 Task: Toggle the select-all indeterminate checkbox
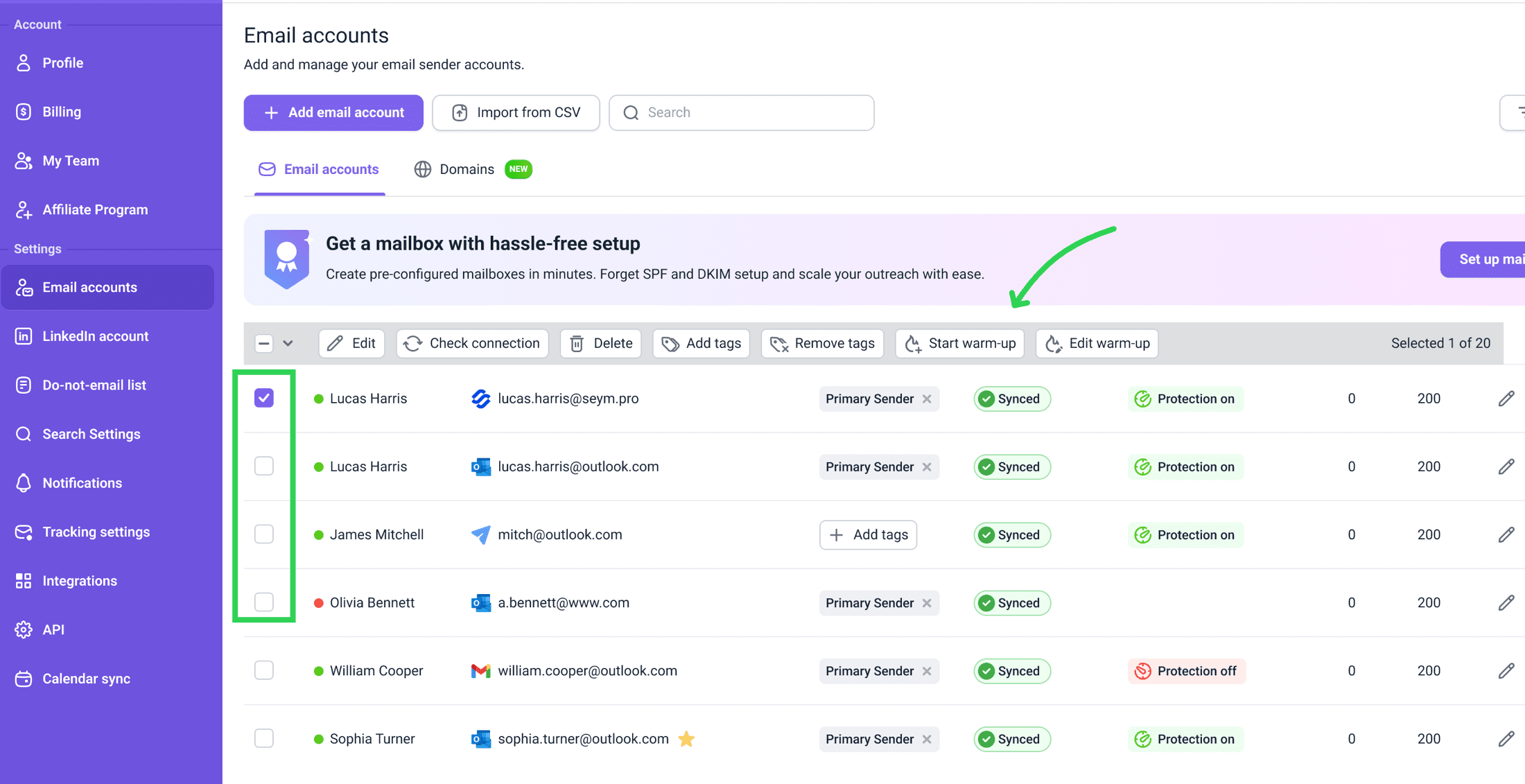point(264,344)
